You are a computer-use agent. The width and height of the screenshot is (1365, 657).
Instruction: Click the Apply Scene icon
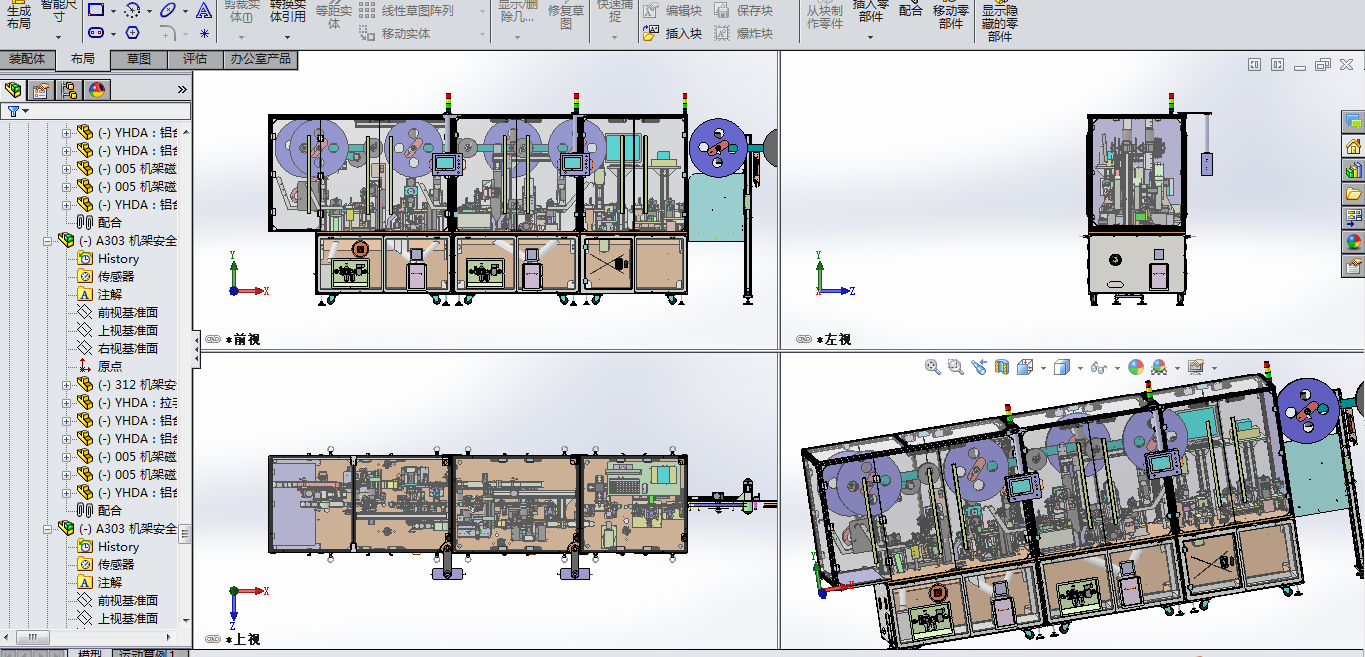pyautogui.click(x=1159, y=367)
